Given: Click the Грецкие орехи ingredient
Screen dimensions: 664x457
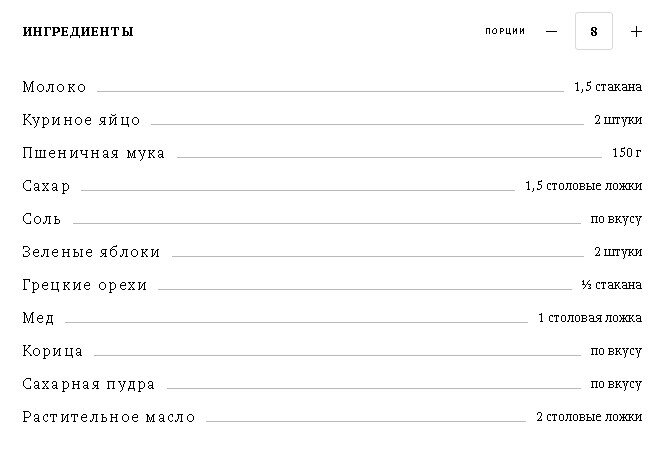Looking at the screenshot, I should 85,285.
